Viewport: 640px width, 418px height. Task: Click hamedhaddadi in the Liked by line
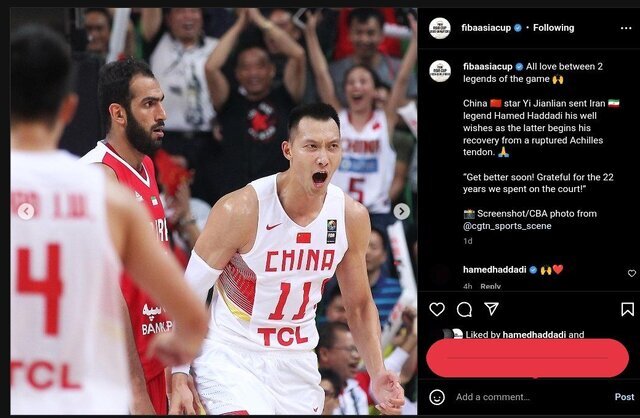click(534, 334)
